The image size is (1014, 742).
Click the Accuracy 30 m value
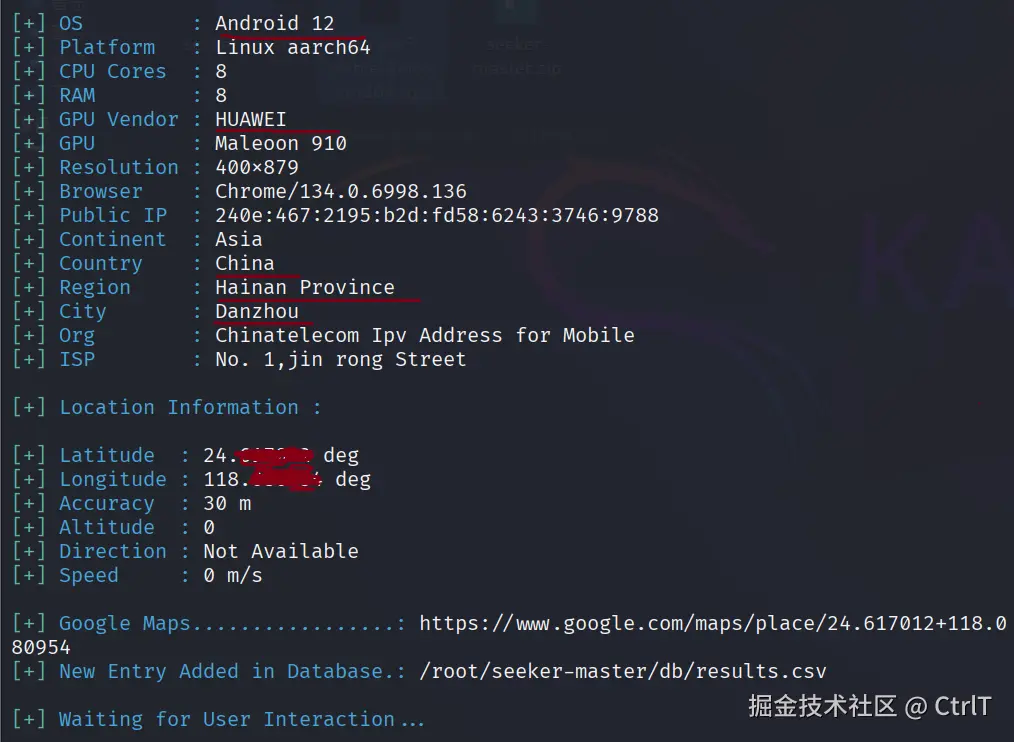click(227, 504)
